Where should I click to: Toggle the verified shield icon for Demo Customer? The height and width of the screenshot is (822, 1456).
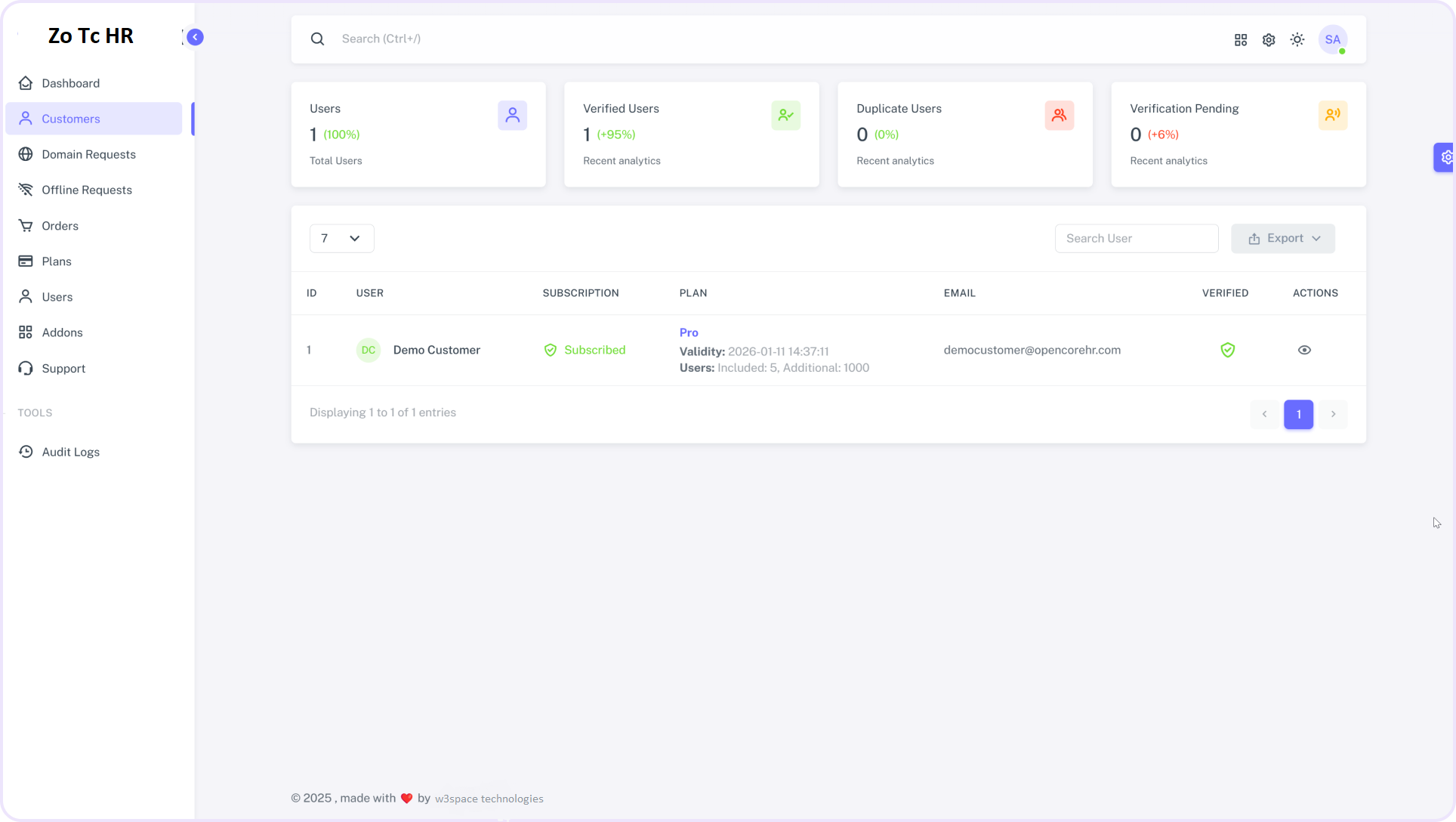(x=1227, y=349)
